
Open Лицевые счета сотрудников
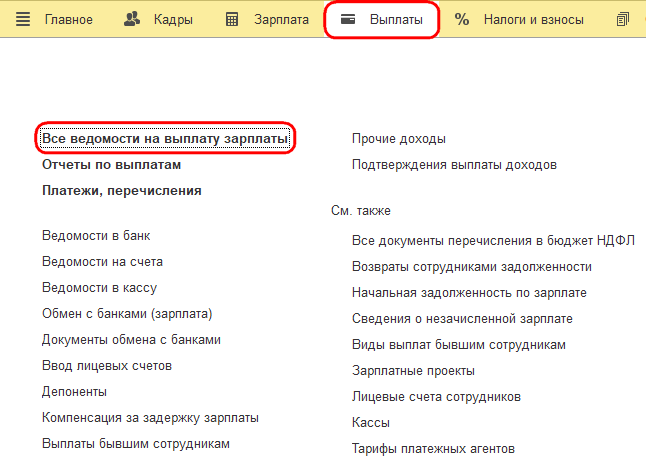pyautogui.click(x=436, y=397)
